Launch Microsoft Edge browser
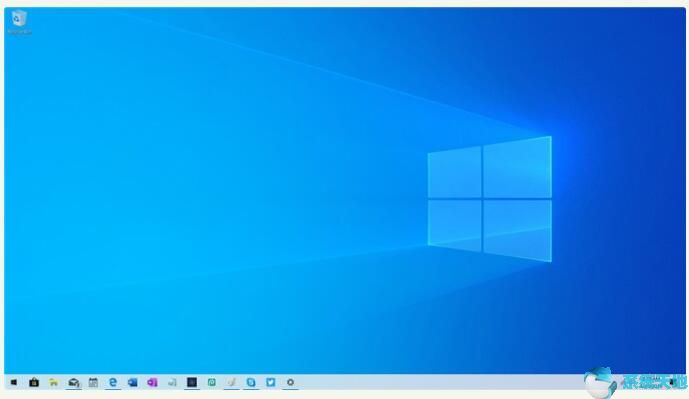Image resolution: width=689 pixels, height=399 pixels. (x=113, y=382)
